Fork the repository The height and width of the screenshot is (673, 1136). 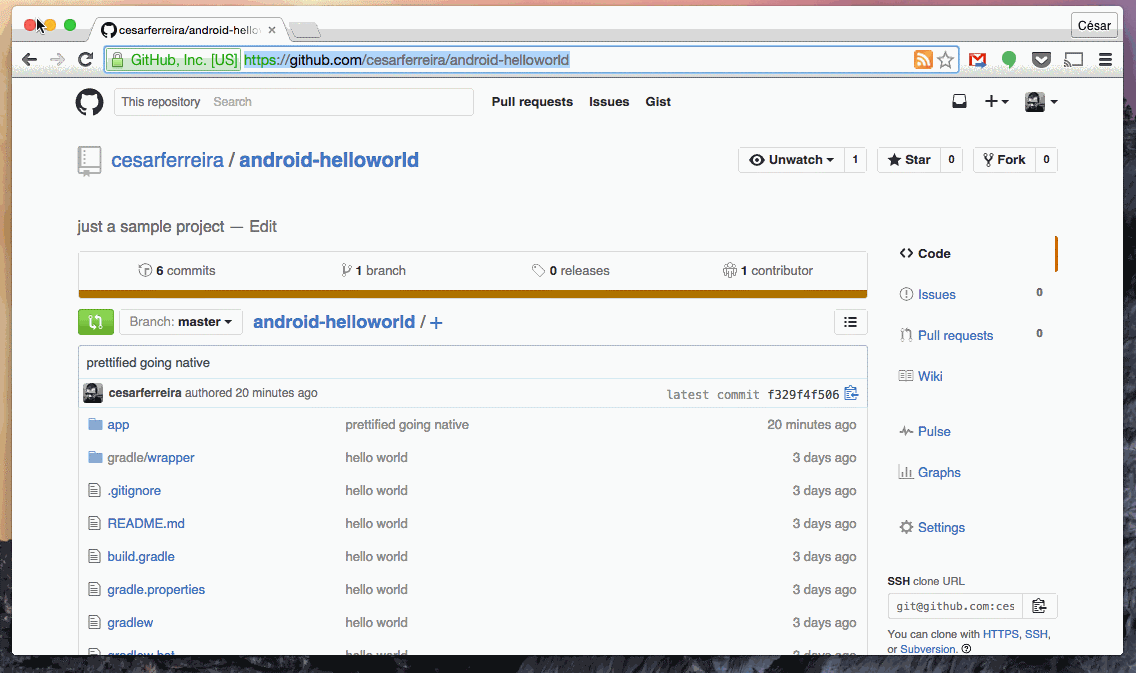point(1004,160)
